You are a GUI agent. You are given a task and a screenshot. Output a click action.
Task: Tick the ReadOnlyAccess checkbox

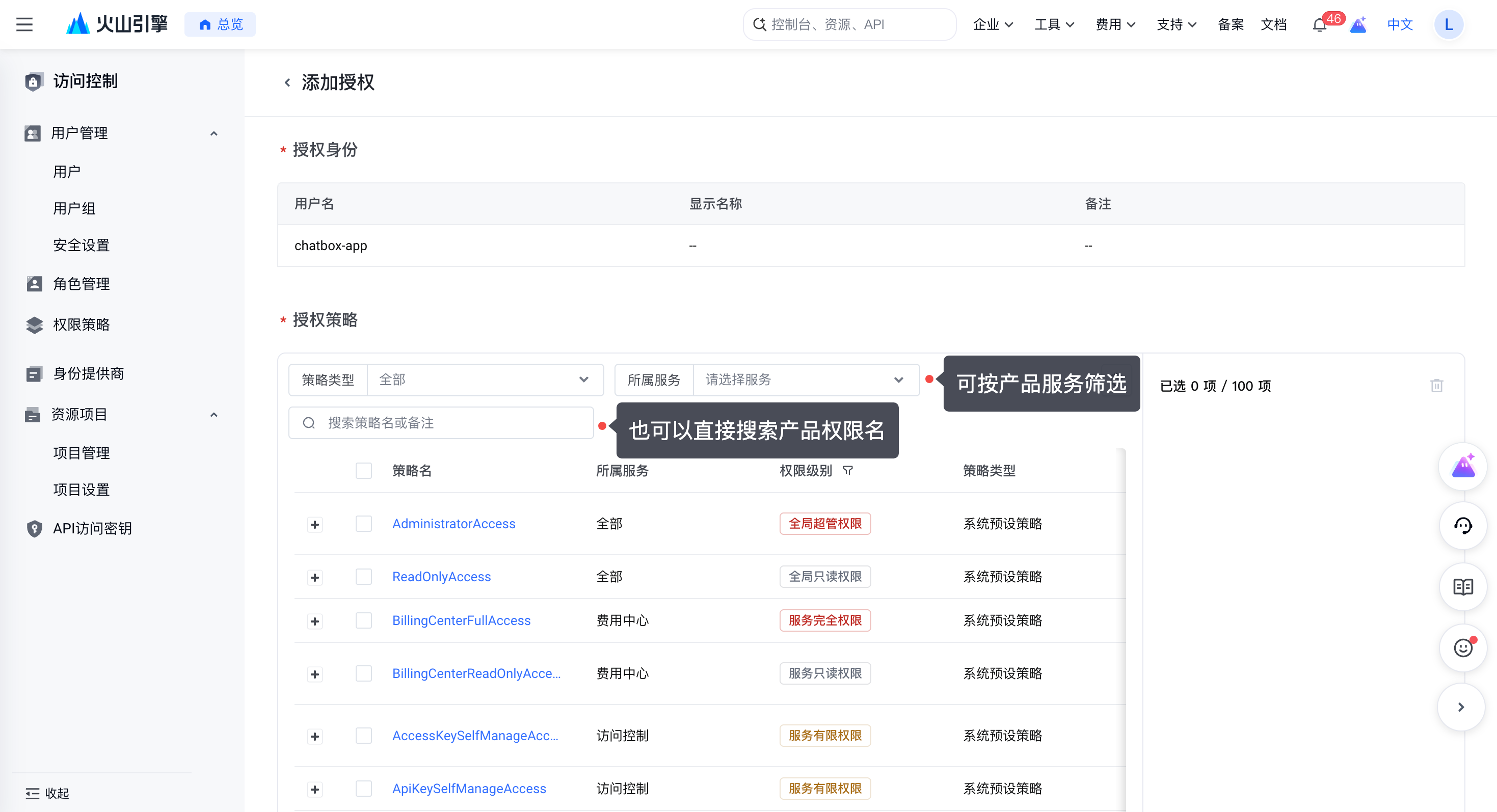click(364, 577)
